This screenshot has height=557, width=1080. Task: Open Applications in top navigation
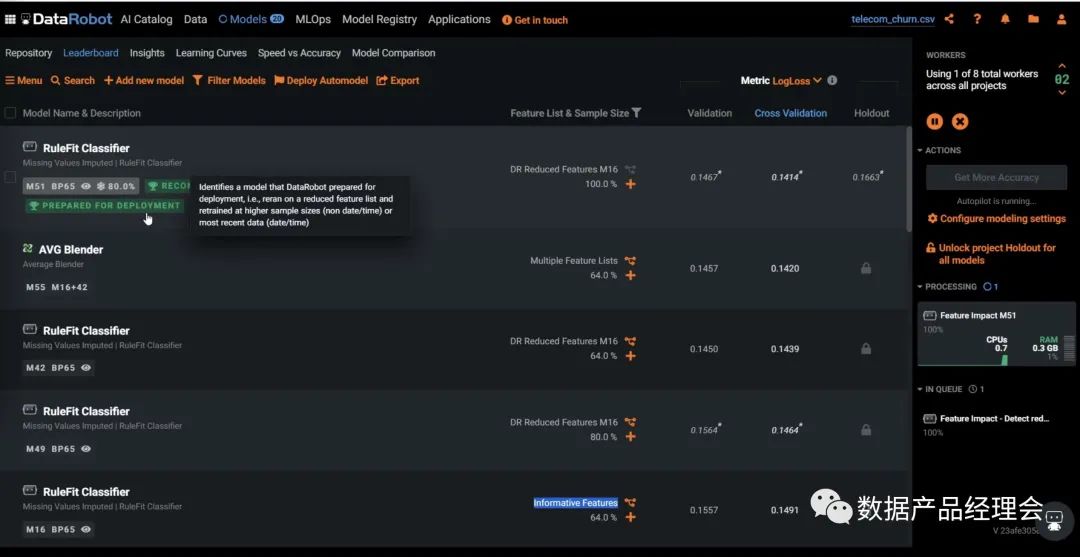(459, 19)
